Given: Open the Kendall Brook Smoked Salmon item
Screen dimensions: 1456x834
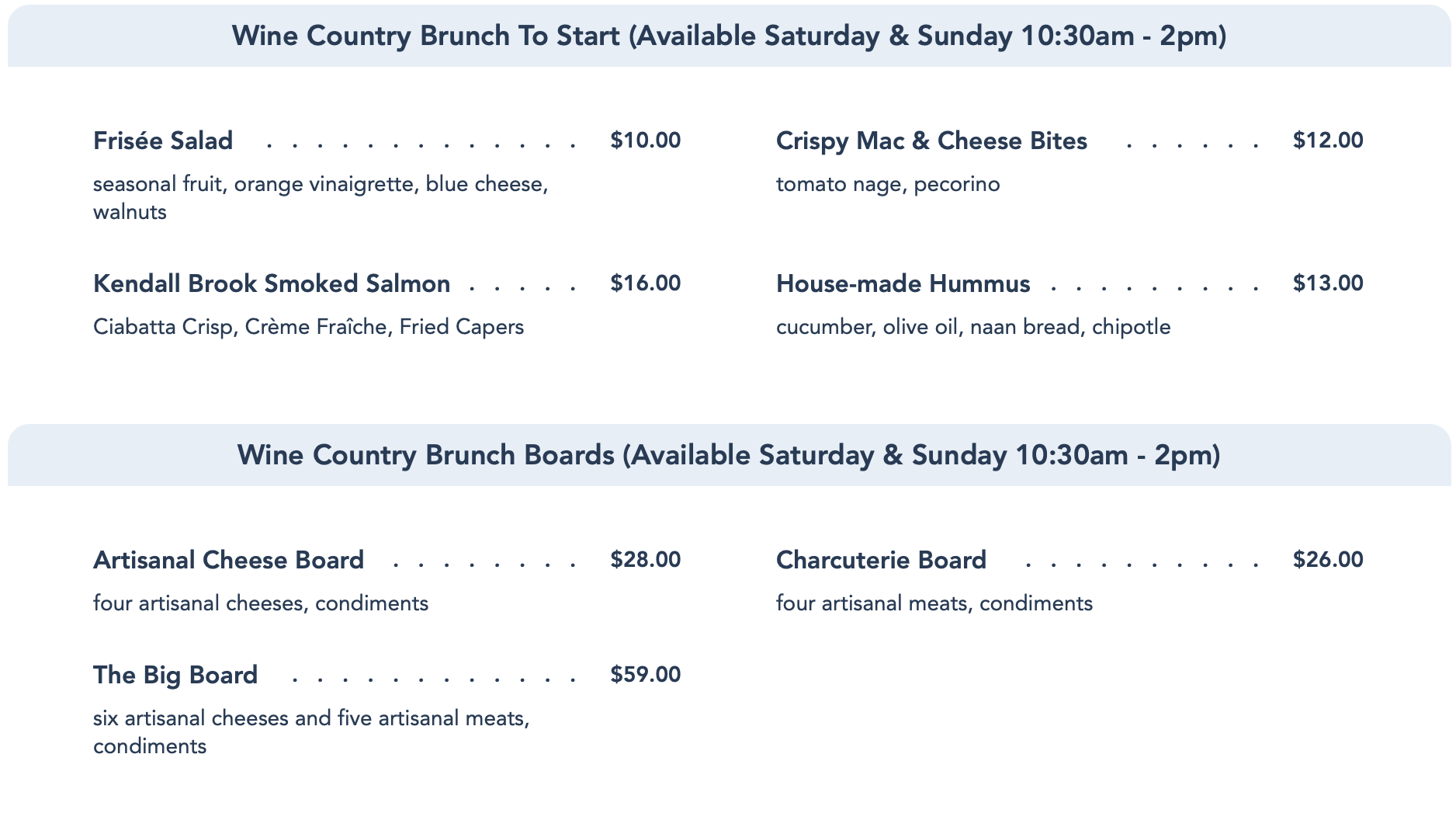Looking at the screenshot, I should tap(272, 283).
